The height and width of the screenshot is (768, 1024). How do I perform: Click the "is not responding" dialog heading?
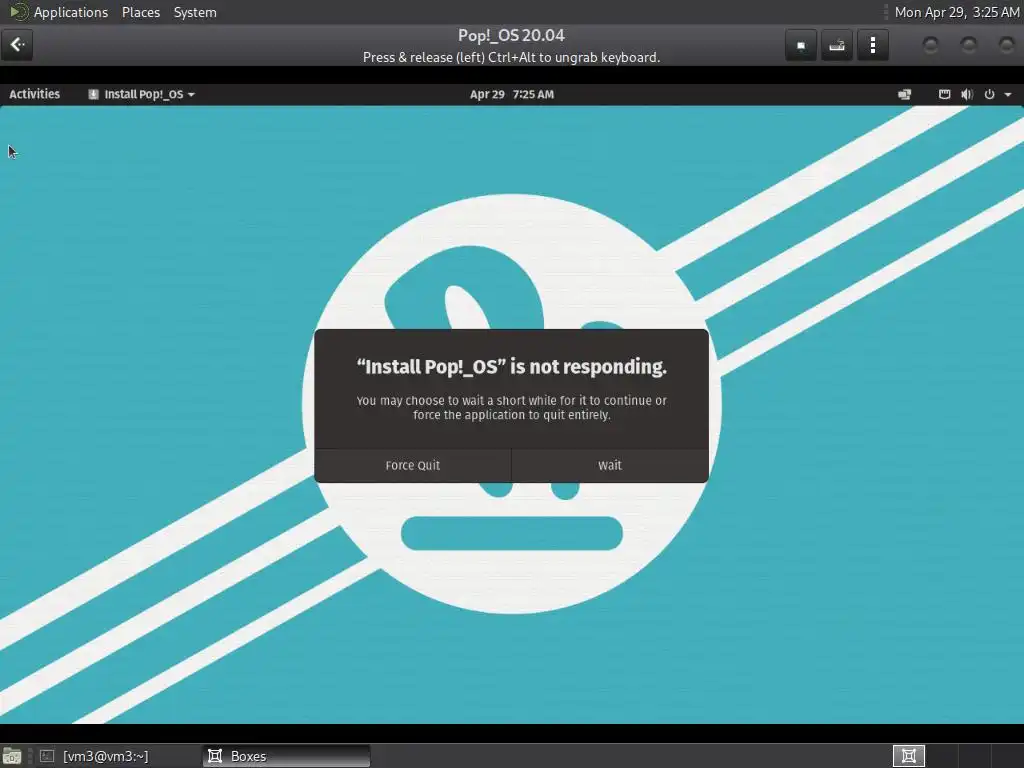click(x=511, y=367)
